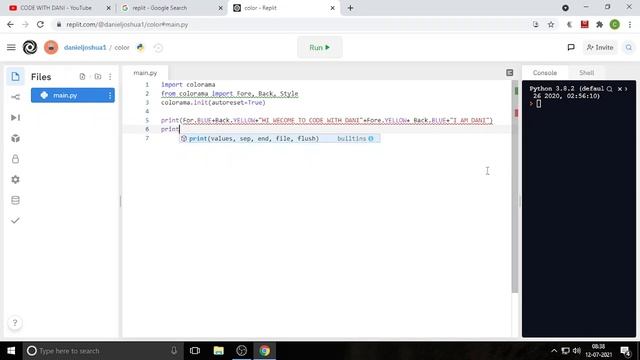The height and width of the screenshot is (360, 640).
Task: Open the Replit hamburger menu
Action: click(11, 47)
